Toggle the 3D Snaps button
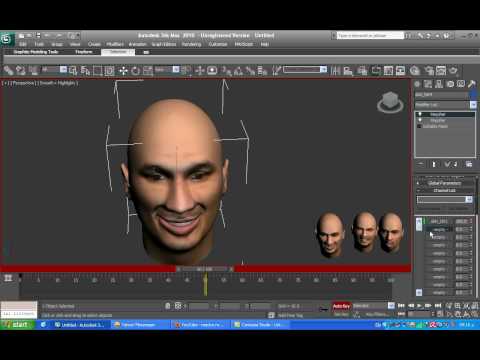 pos(226,70)
